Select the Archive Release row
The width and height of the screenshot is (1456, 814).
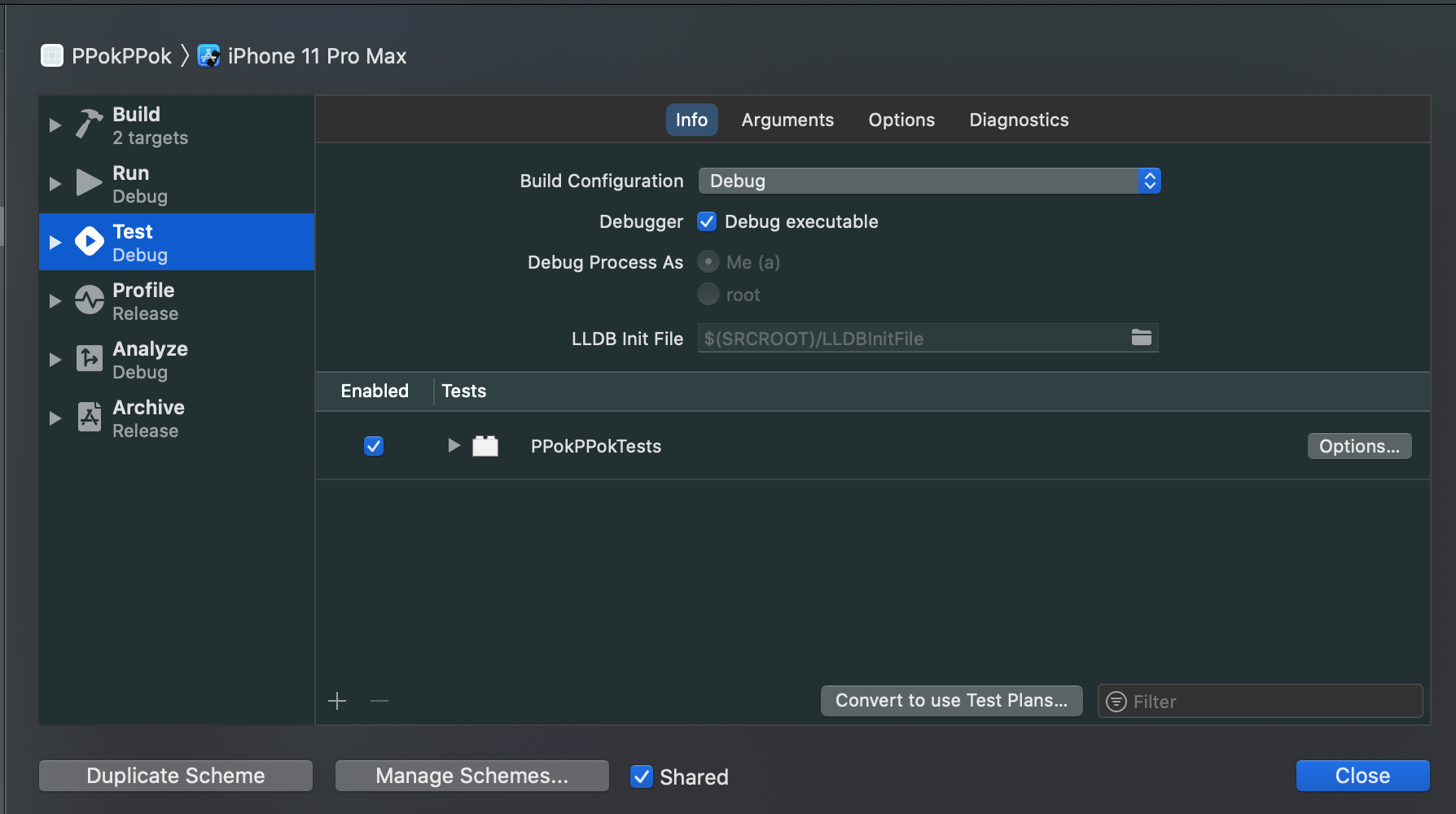(x=177, y=418)
